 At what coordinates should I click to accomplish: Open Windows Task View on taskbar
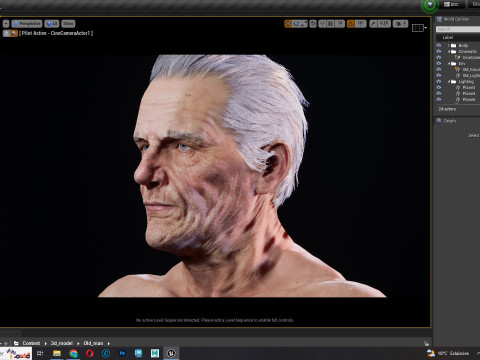click(x=40, y=353)
